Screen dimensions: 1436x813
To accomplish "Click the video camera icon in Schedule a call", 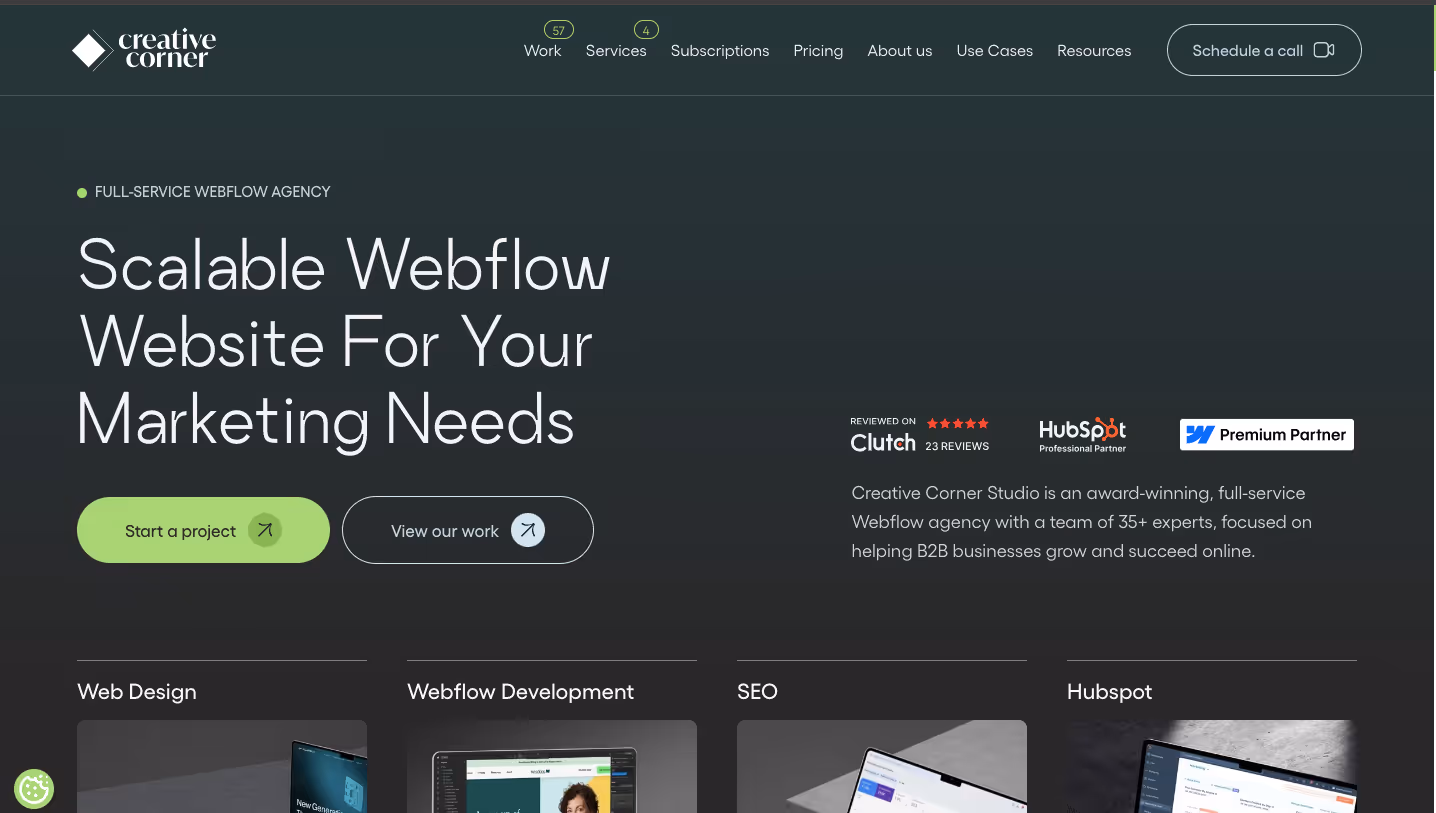I will (1324, 50).
